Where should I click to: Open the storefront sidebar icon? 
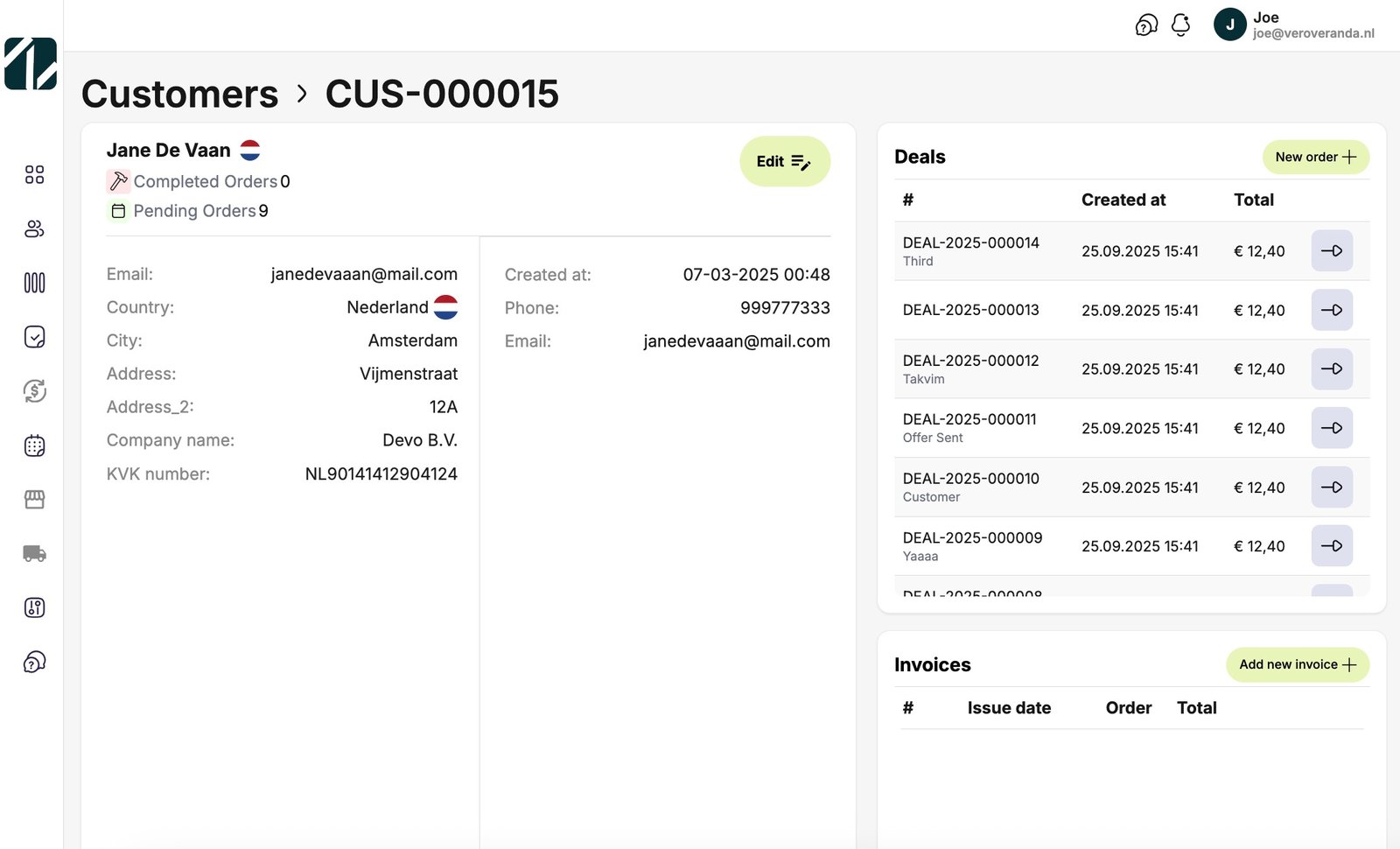(34, 500)
